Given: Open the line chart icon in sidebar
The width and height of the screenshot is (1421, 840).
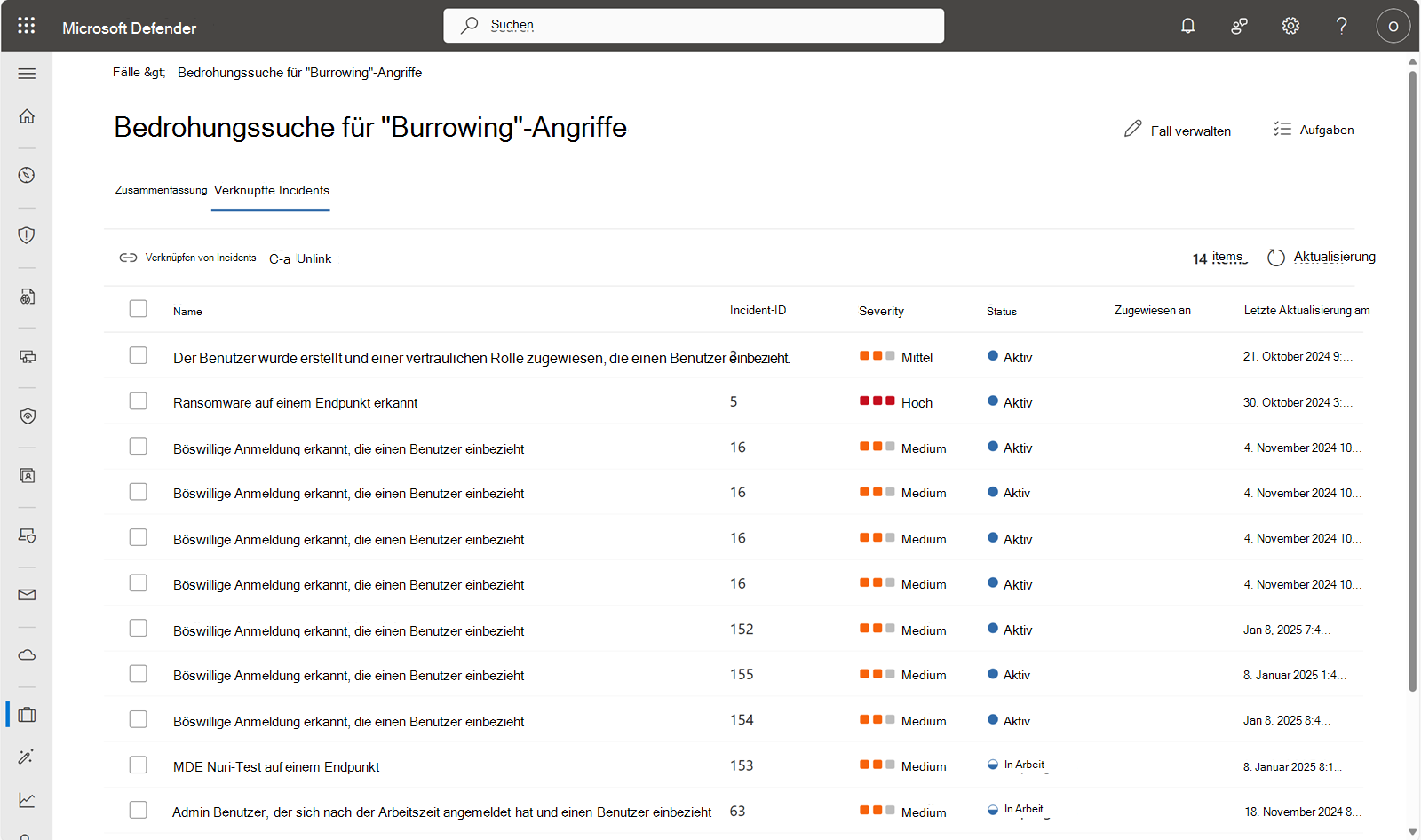Looking at the screenshot, I should click(x=27, y=800).
